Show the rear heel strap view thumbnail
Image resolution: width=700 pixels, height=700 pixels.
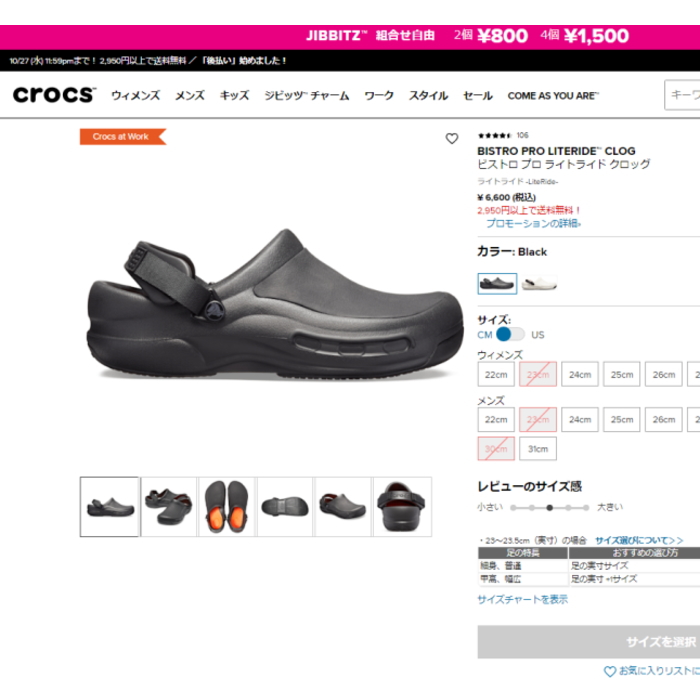402,507
